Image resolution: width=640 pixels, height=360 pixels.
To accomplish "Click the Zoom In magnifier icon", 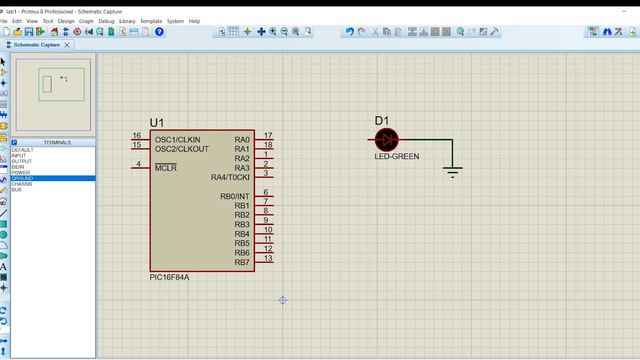I will (273, 31).
